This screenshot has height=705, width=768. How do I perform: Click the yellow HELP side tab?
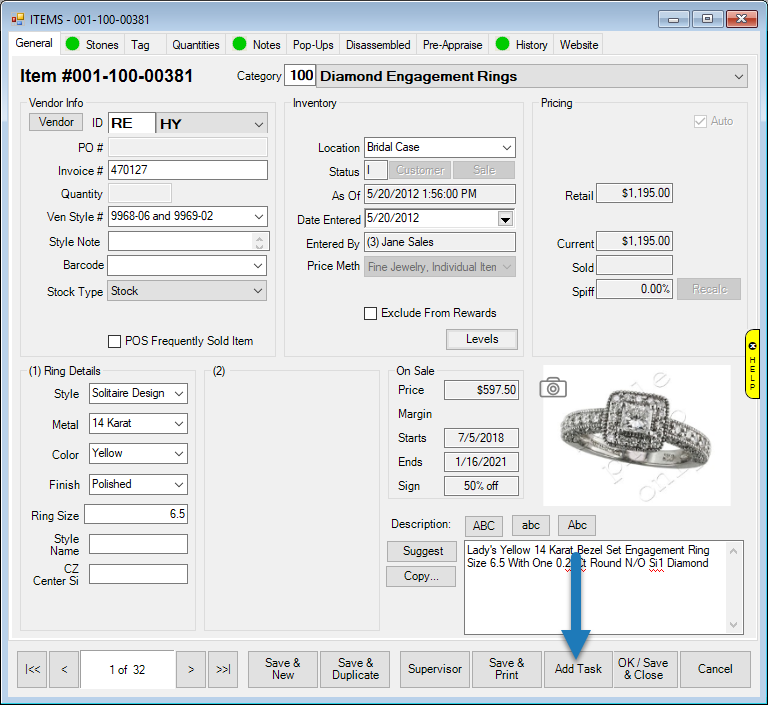(x=752, y=364)
